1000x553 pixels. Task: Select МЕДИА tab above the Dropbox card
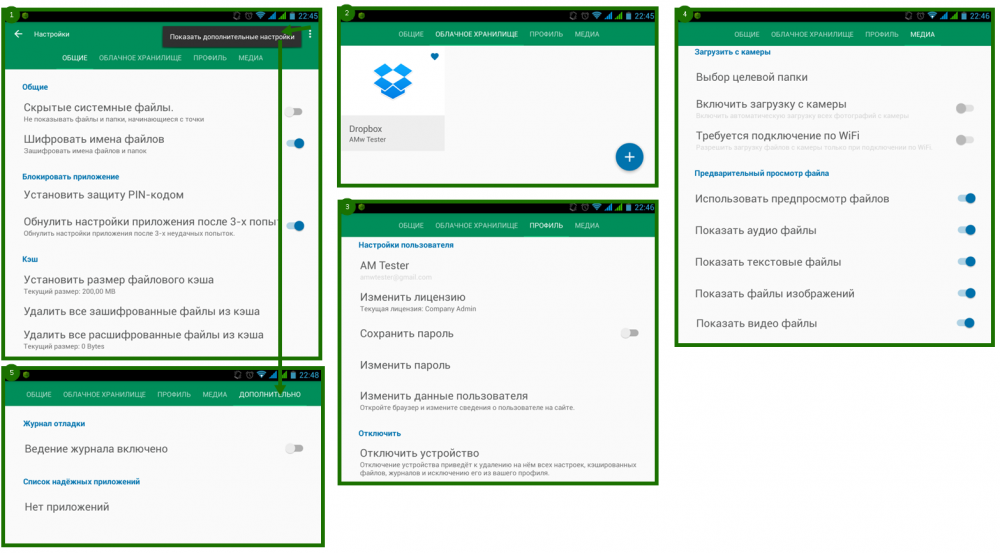click(x=587, y=34)
